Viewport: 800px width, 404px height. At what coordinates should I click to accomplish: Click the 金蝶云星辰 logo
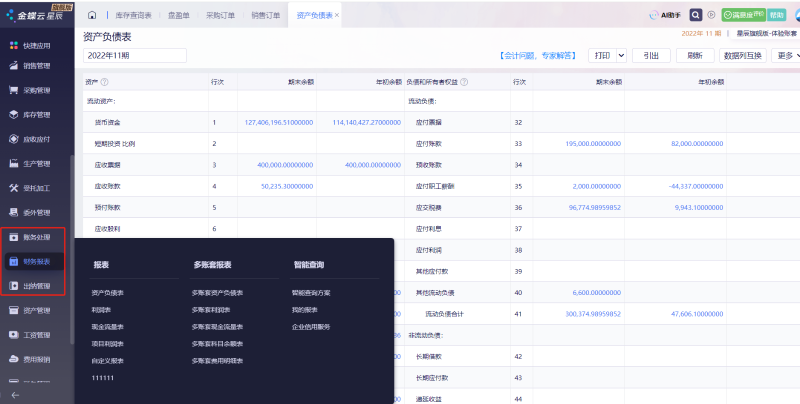(x=35, y=15)
